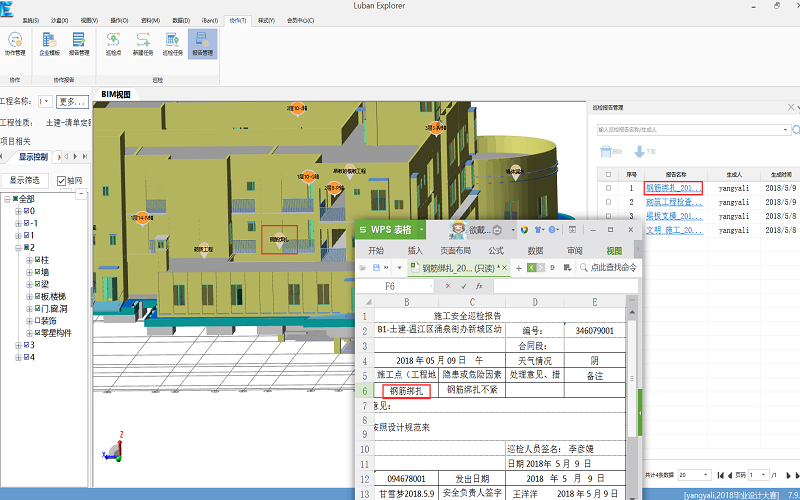Screen dimensions: 800x500
Task: Add a new WPS document tab with plus
Action: pos(518,268)
